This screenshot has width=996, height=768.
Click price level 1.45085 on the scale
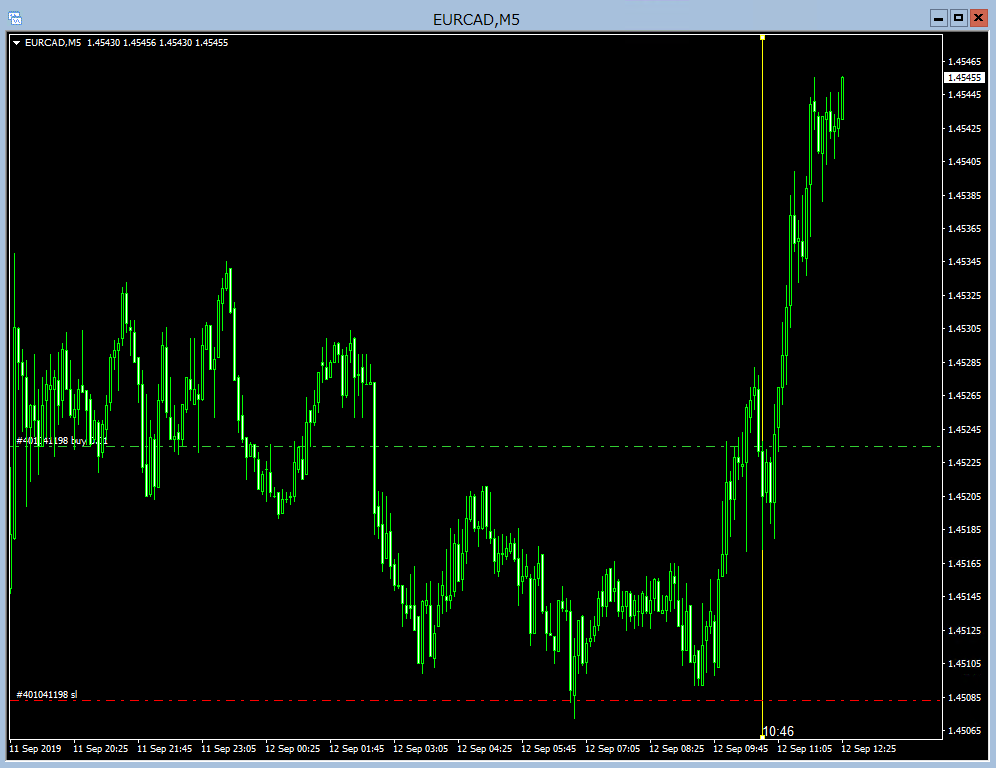(964, 697)
